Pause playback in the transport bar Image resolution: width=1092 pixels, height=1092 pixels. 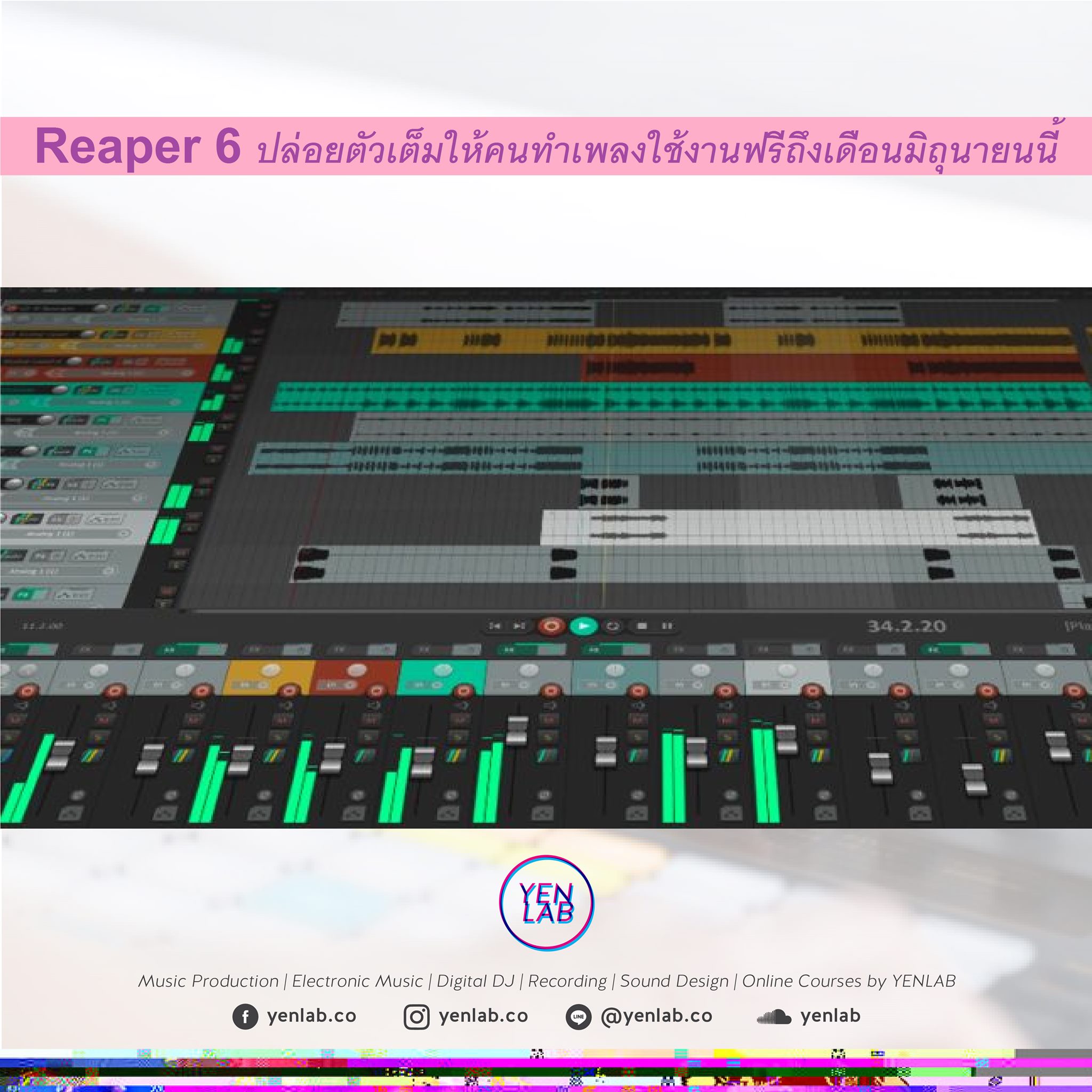click(x=667, y=625)
